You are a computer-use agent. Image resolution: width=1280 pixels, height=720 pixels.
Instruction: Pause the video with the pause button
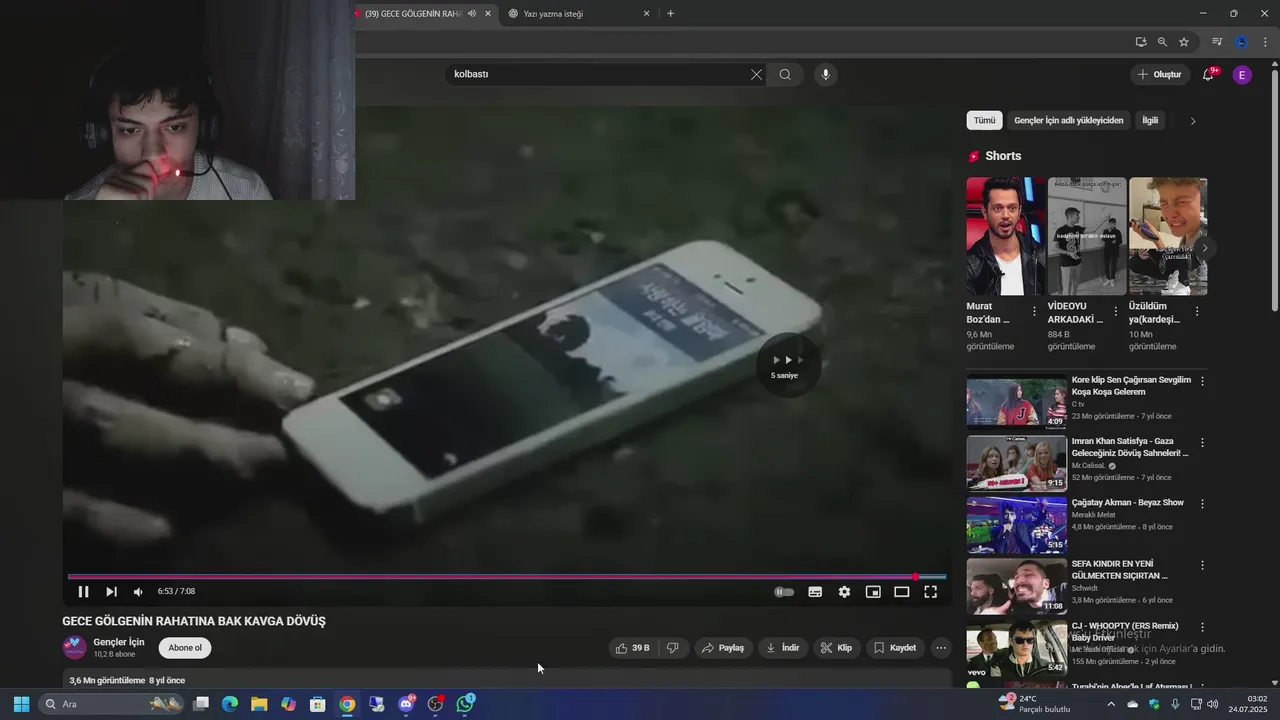pos(84,592)
